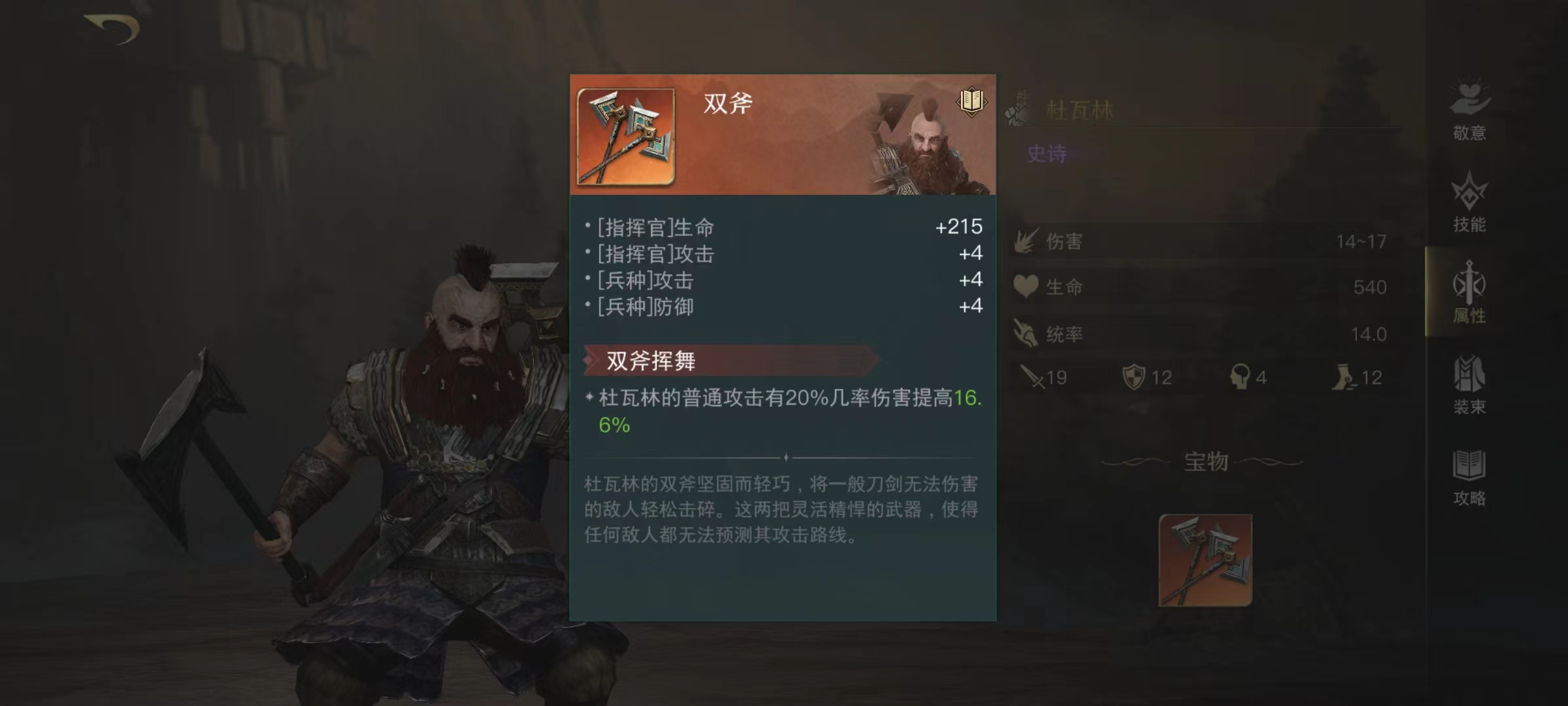Viewport: 1568px width, 706px height.
Task: Click the 伤害 claw icon
Action: (1026, 241)
